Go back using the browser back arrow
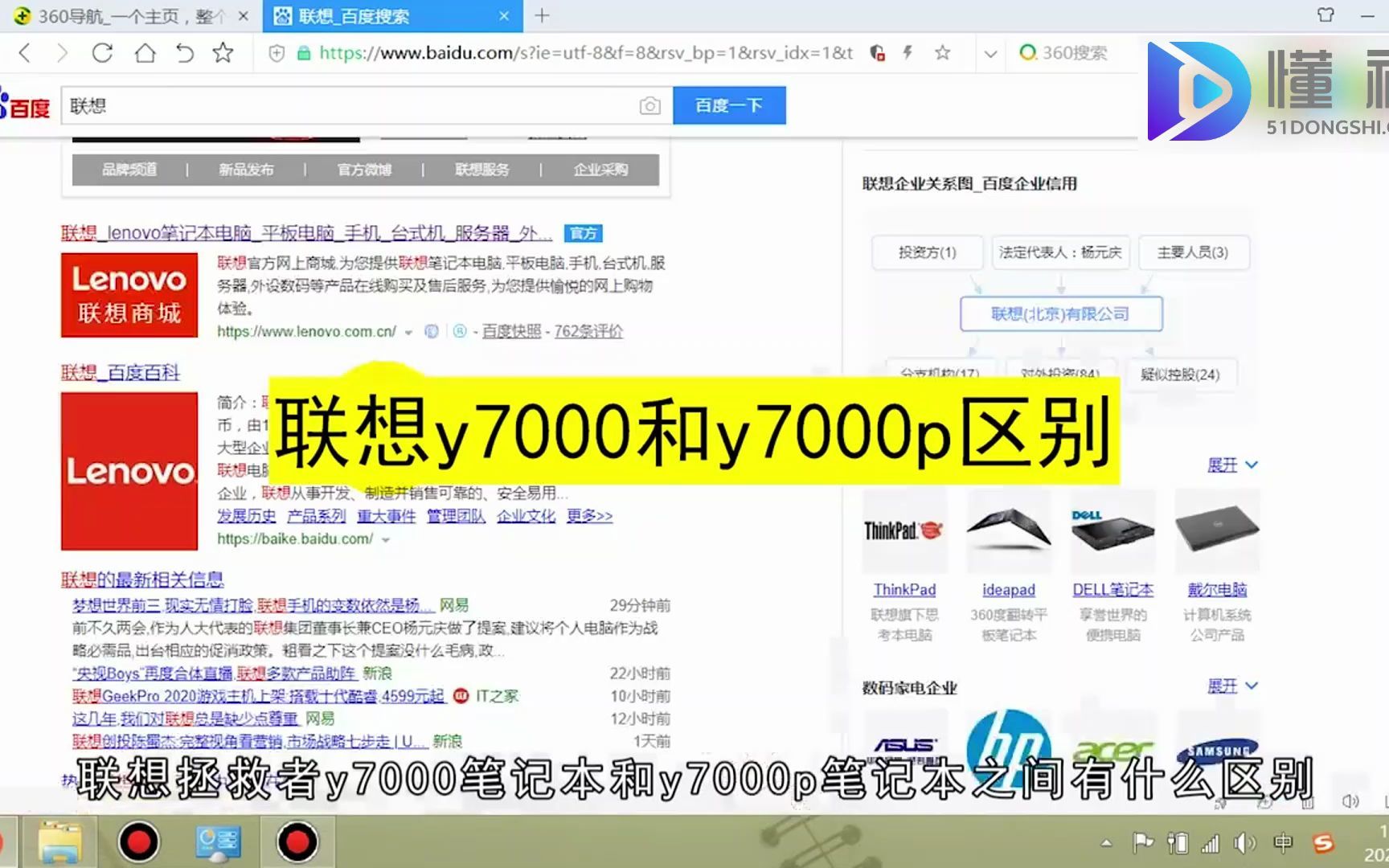This screenshot has height=868, width=1389. [x=25, y=53]
